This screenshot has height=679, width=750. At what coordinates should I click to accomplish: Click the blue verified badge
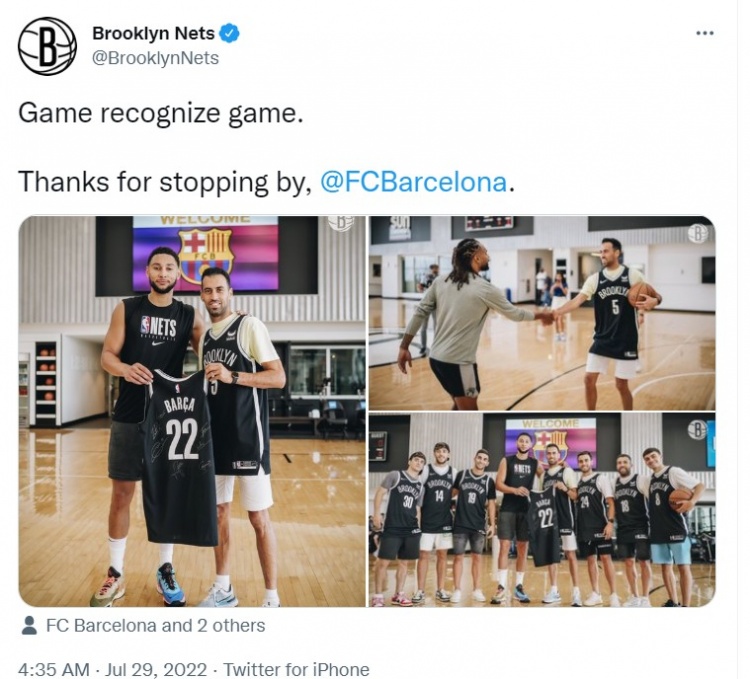[230, 33]
